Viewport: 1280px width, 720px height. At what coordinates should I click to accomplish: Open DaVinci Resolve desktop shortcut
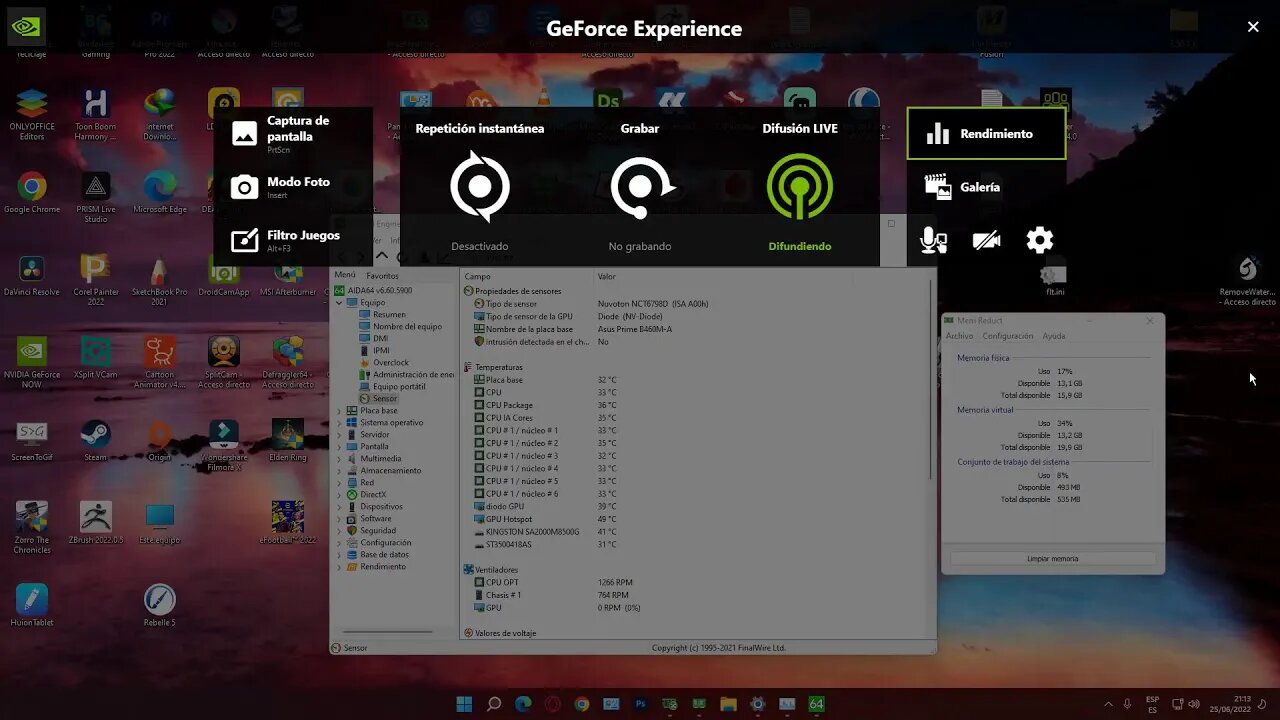(32, 277)
